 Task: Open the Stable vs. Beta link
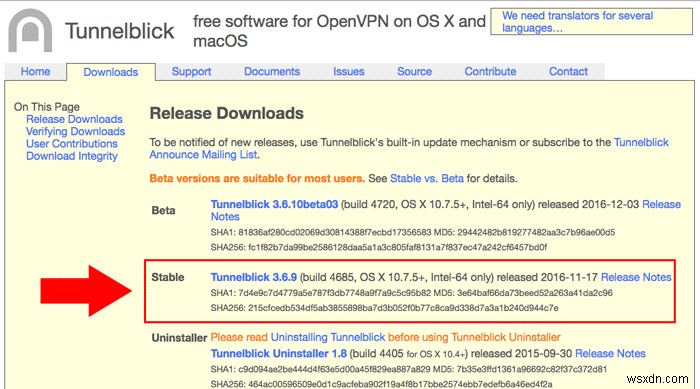click(x=427, y=178)
